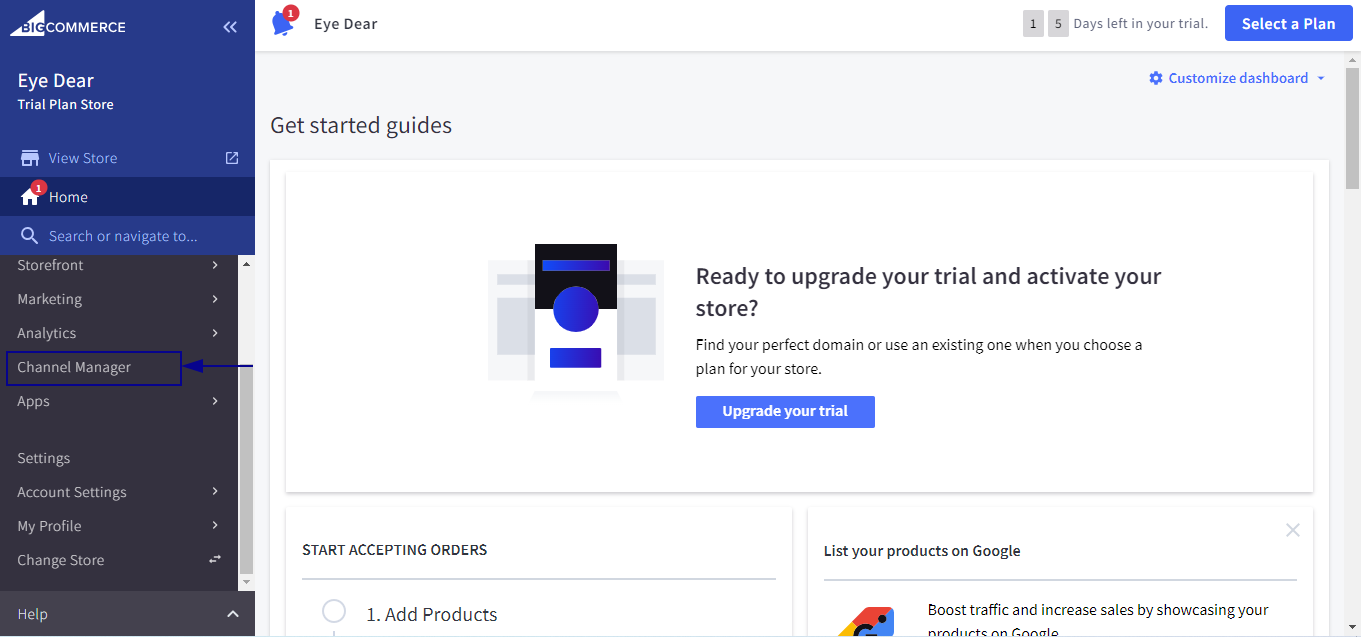Click the Select a Plan button
This screenshot has width=1361, height=637.
click(1288, 24)
